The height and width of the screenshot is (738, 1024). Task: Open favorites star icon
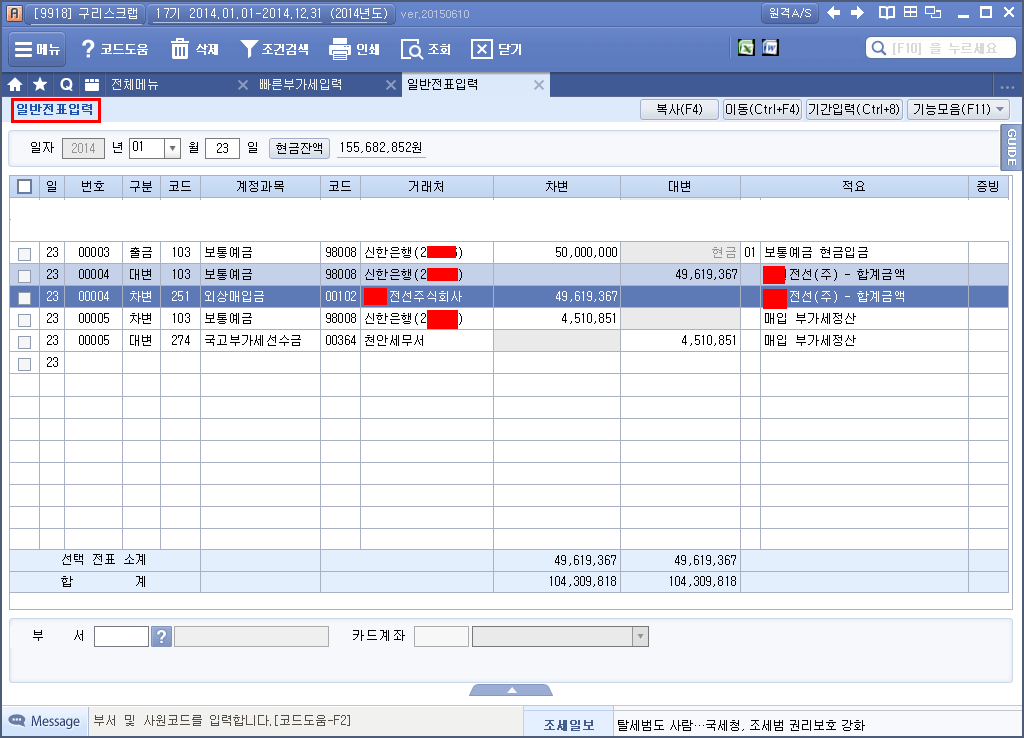tap(40, 84)
